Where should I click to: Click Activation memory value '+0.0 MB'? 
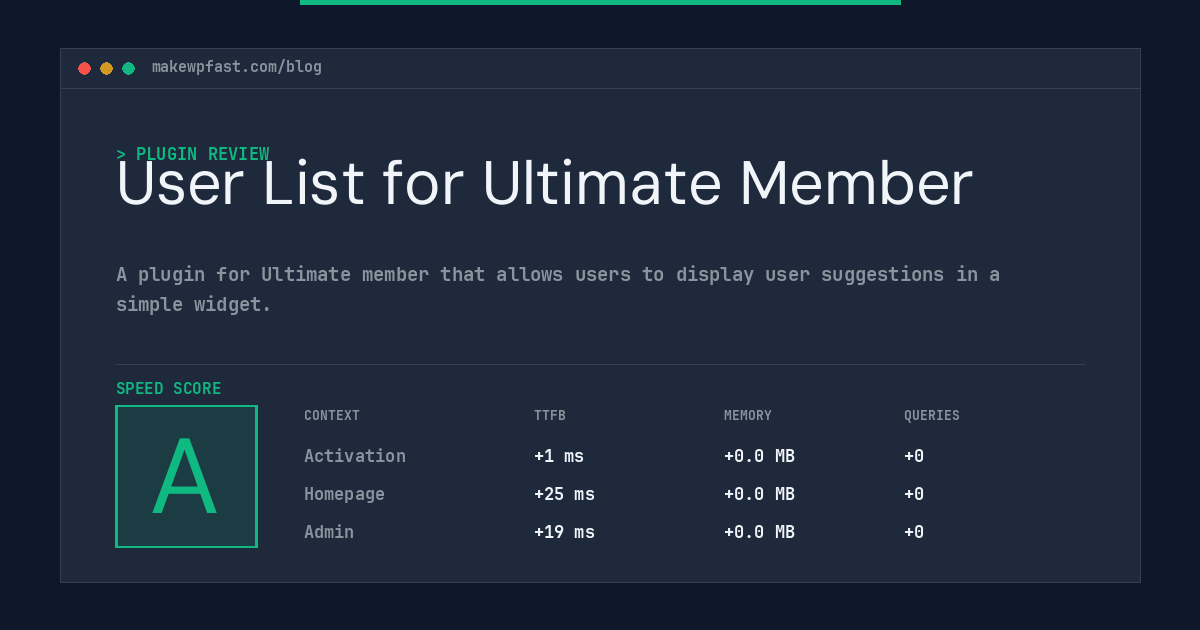(759, 456)
